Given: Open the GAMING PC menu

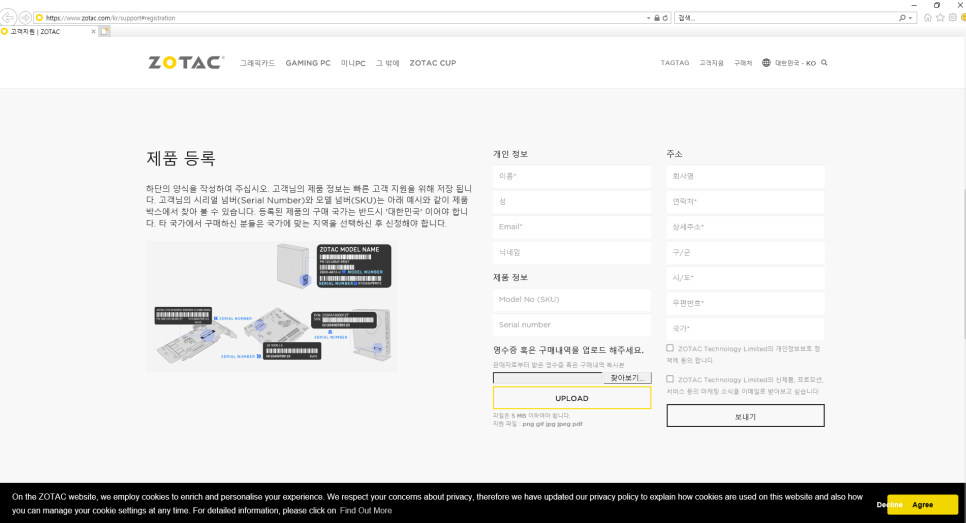Looking at the screenshot, I should (308, 63).
